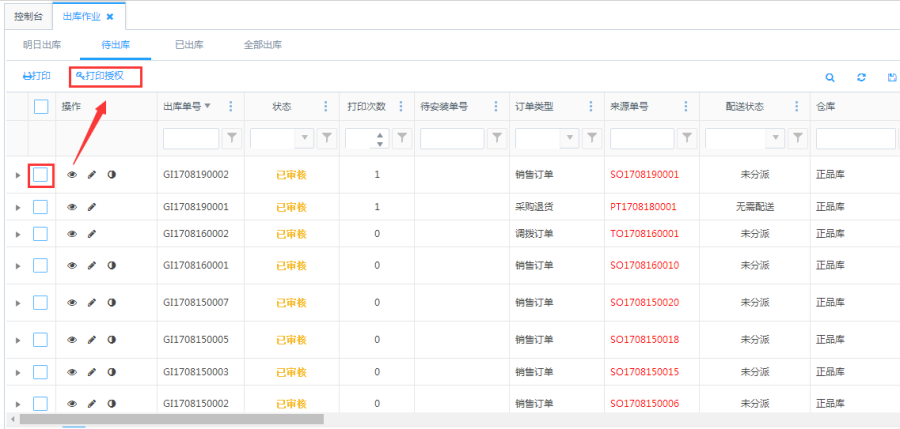Expand the row for GI1708190001

tap(17, 207)
